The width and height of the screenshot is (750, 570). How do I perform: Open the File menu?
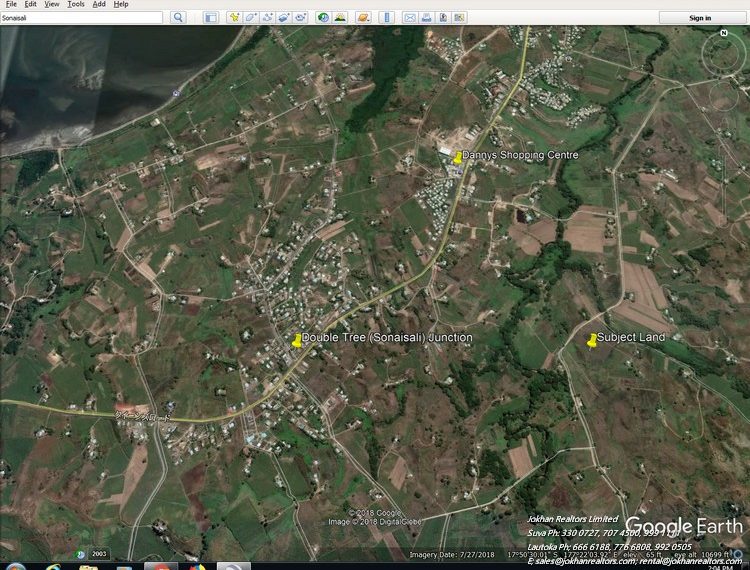(11, 4)
